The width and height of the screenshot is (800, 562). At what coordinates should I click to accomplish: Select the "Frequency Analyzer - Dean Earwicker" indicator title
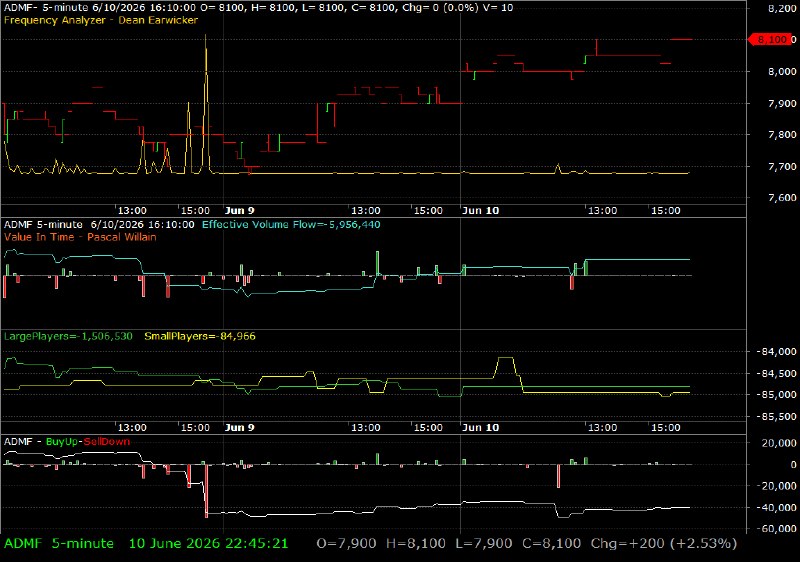click(101, 20)
